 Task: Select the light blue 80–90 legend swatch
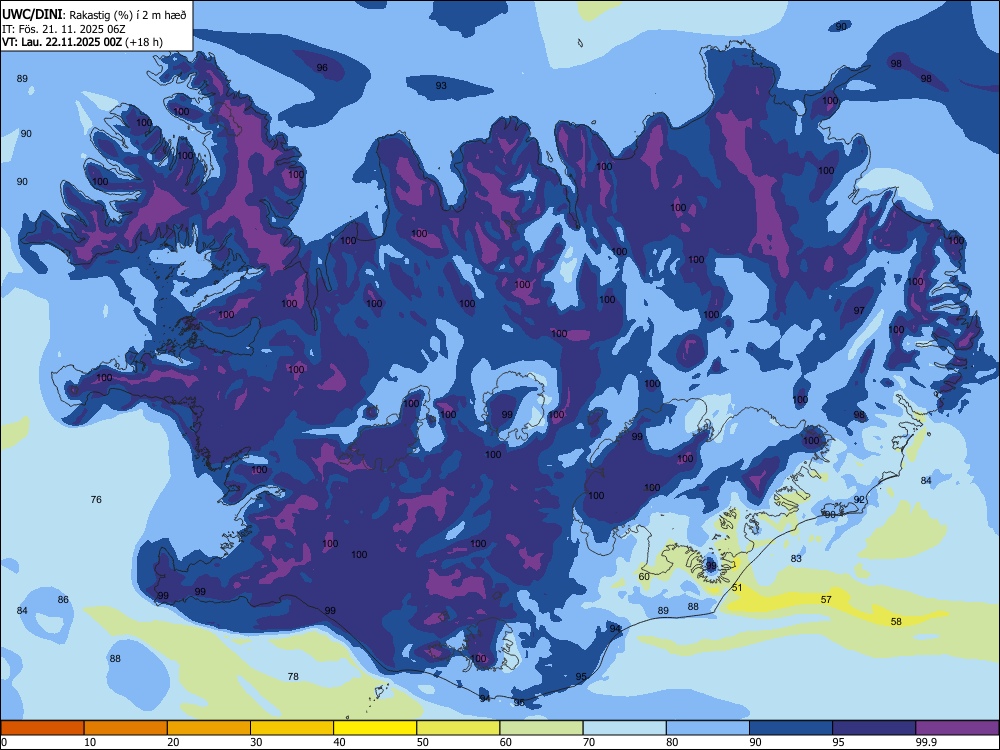point(708,728)
